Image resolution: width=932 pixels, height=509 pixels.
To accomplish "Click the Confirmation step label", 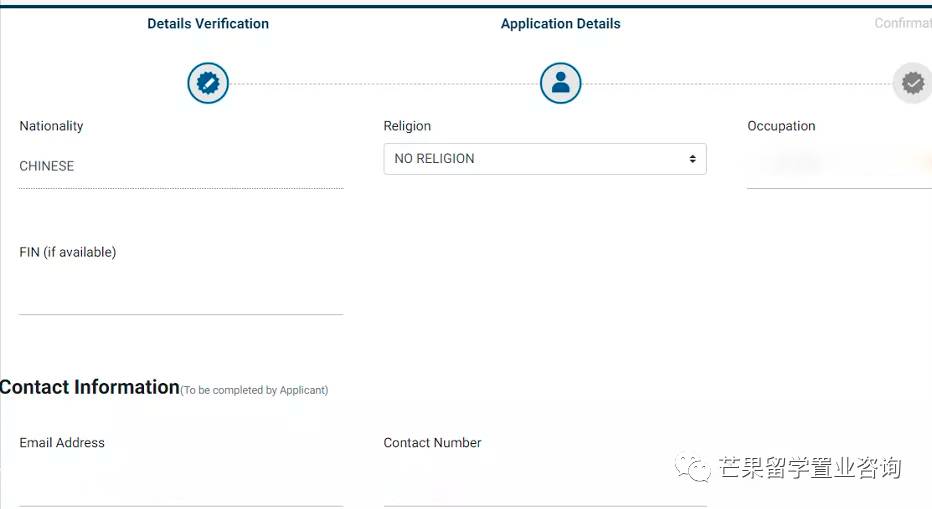I will coord(902,24).
